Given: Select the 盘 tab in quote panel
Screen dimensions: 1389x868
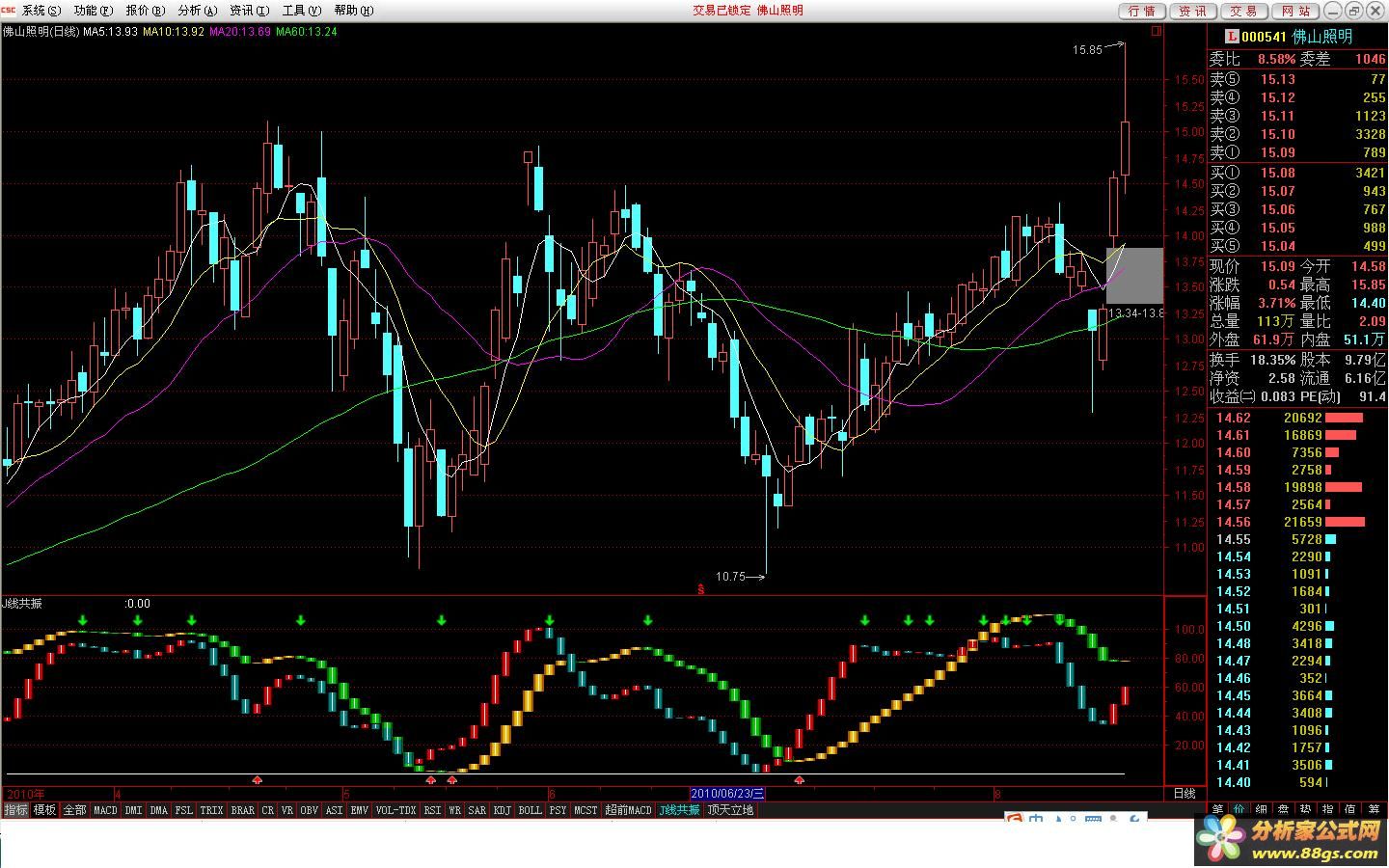Looking at the screenshot, I should tap(1284, 809).
